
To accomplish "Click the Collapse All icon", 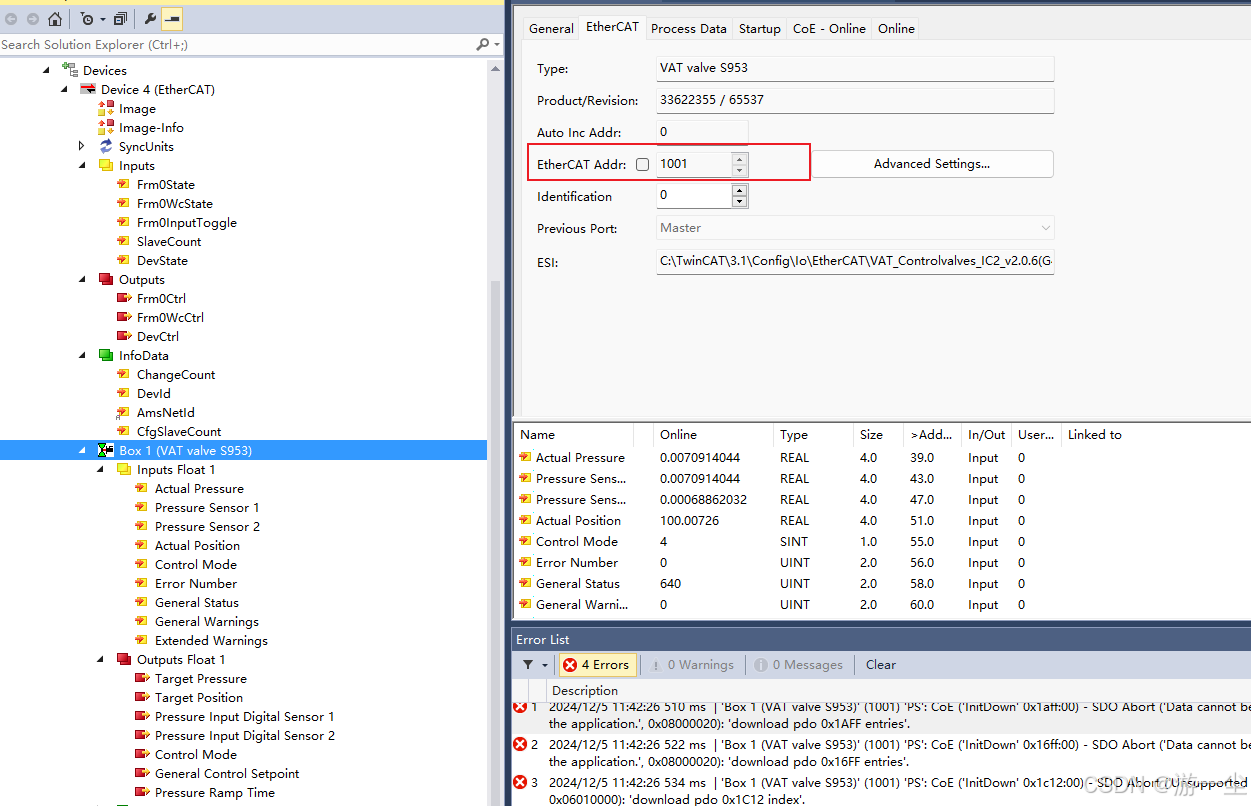I will pyautogui.click(x=119, y=18).
